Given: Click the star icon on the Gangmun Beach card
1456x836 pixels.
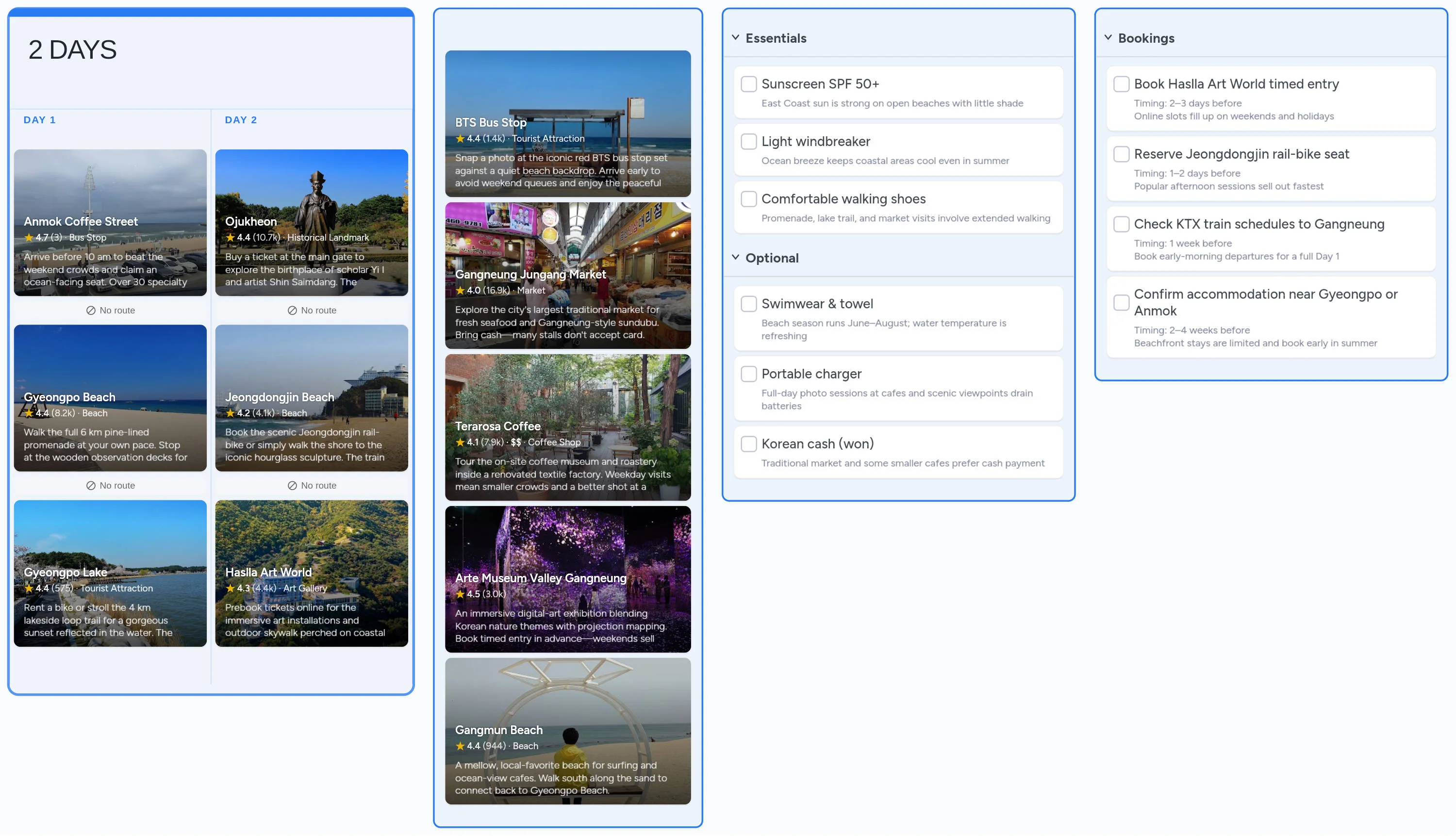Looking at the screenshot, I should click(x=460, y=746).
